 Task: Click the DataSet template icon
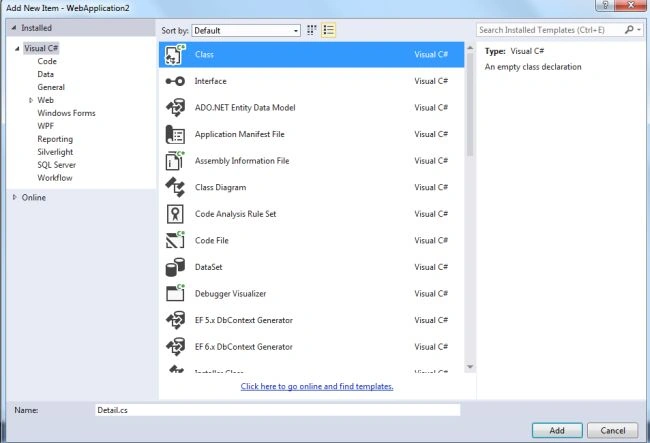tap(175, 267)
